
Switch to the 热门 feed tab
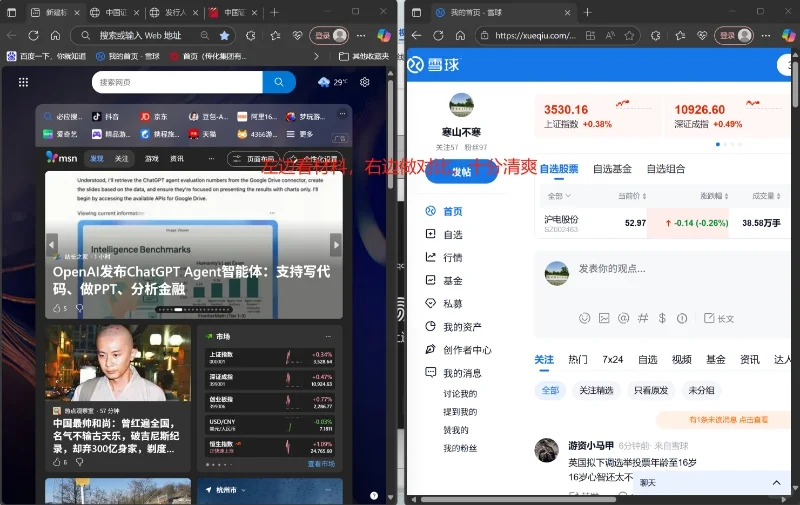[x=578, y=360]
